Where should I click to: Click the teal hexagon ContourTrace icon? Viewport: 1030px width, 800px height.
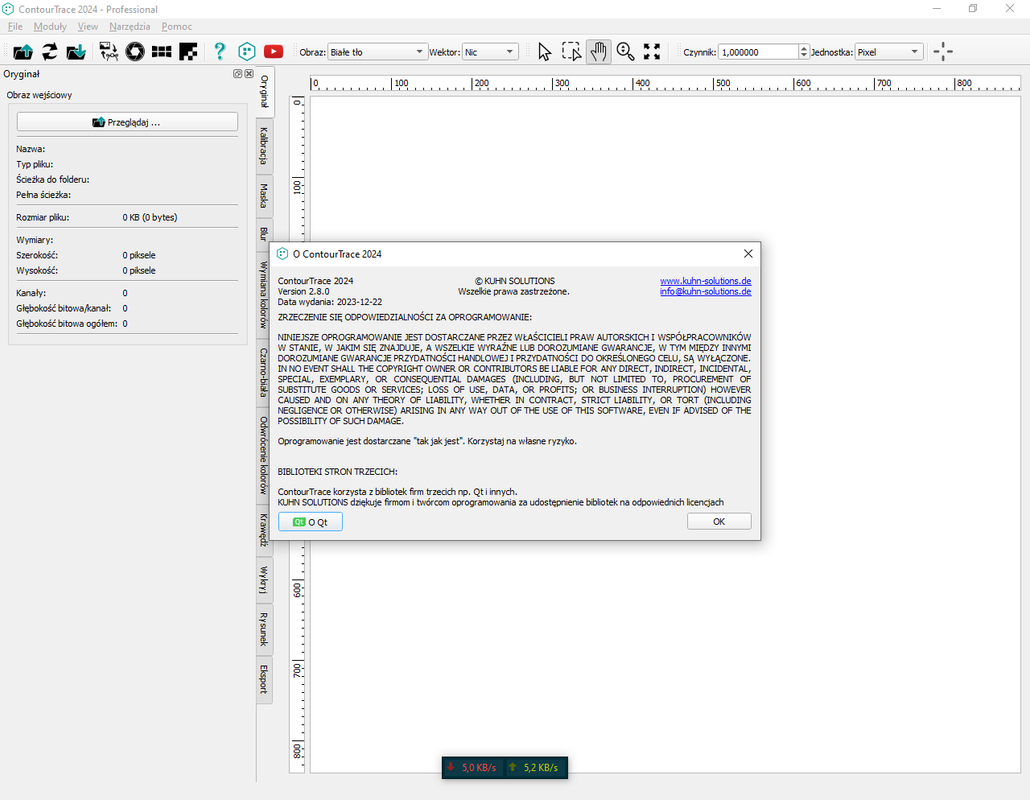tap(247, 52)
